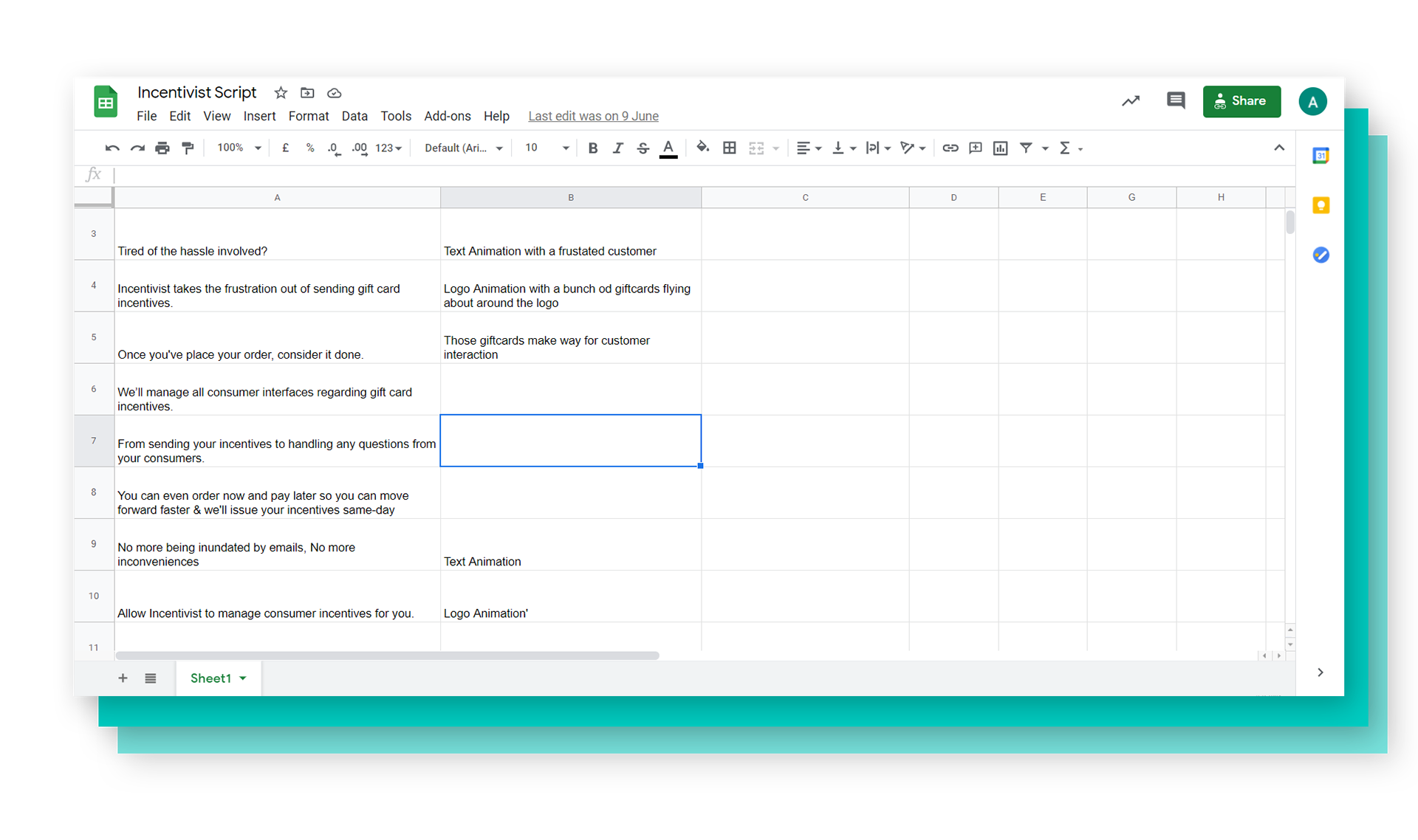Open the Functions sigma dropdown
Screen dimensions: 1418x840
[x=1070, y=148]
